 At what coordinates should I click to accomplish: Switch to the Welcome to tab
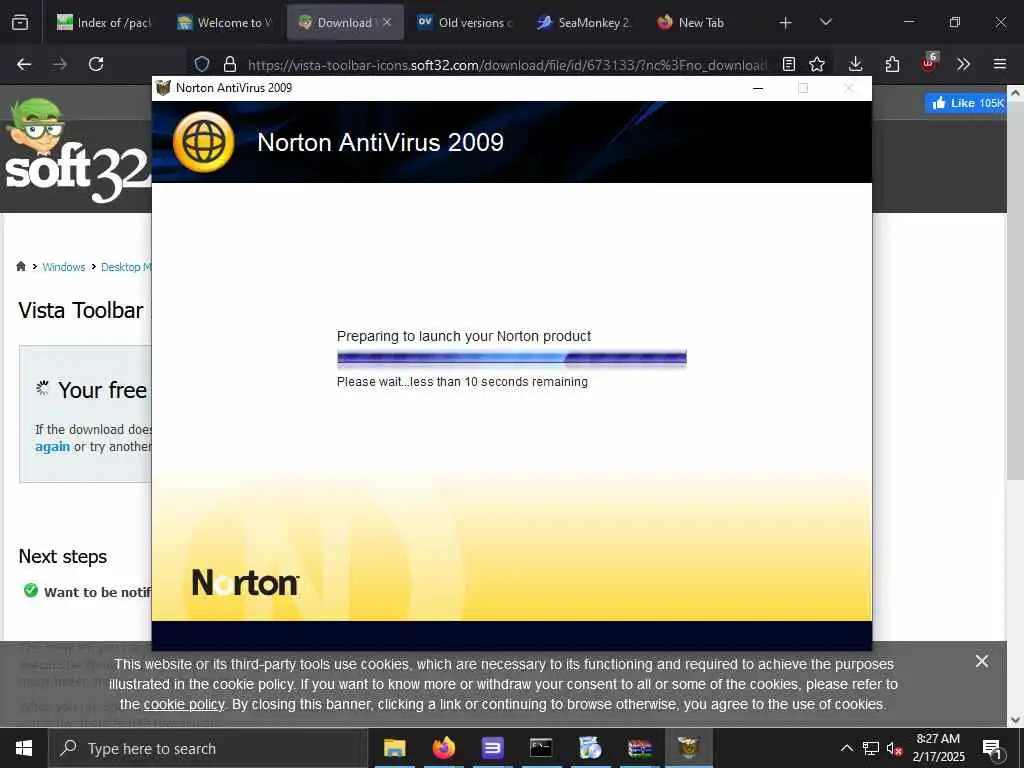(x=225, y=23)
